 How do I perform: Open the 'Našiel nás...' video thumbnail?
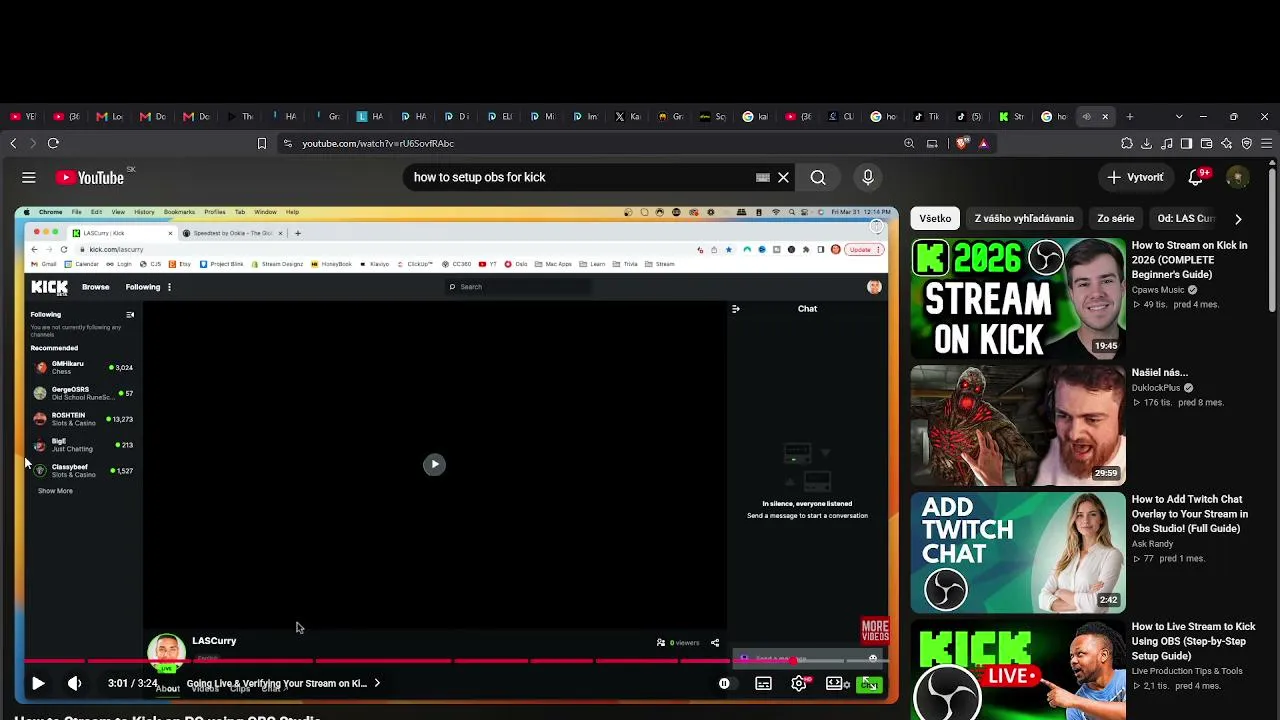(1018, 426)
